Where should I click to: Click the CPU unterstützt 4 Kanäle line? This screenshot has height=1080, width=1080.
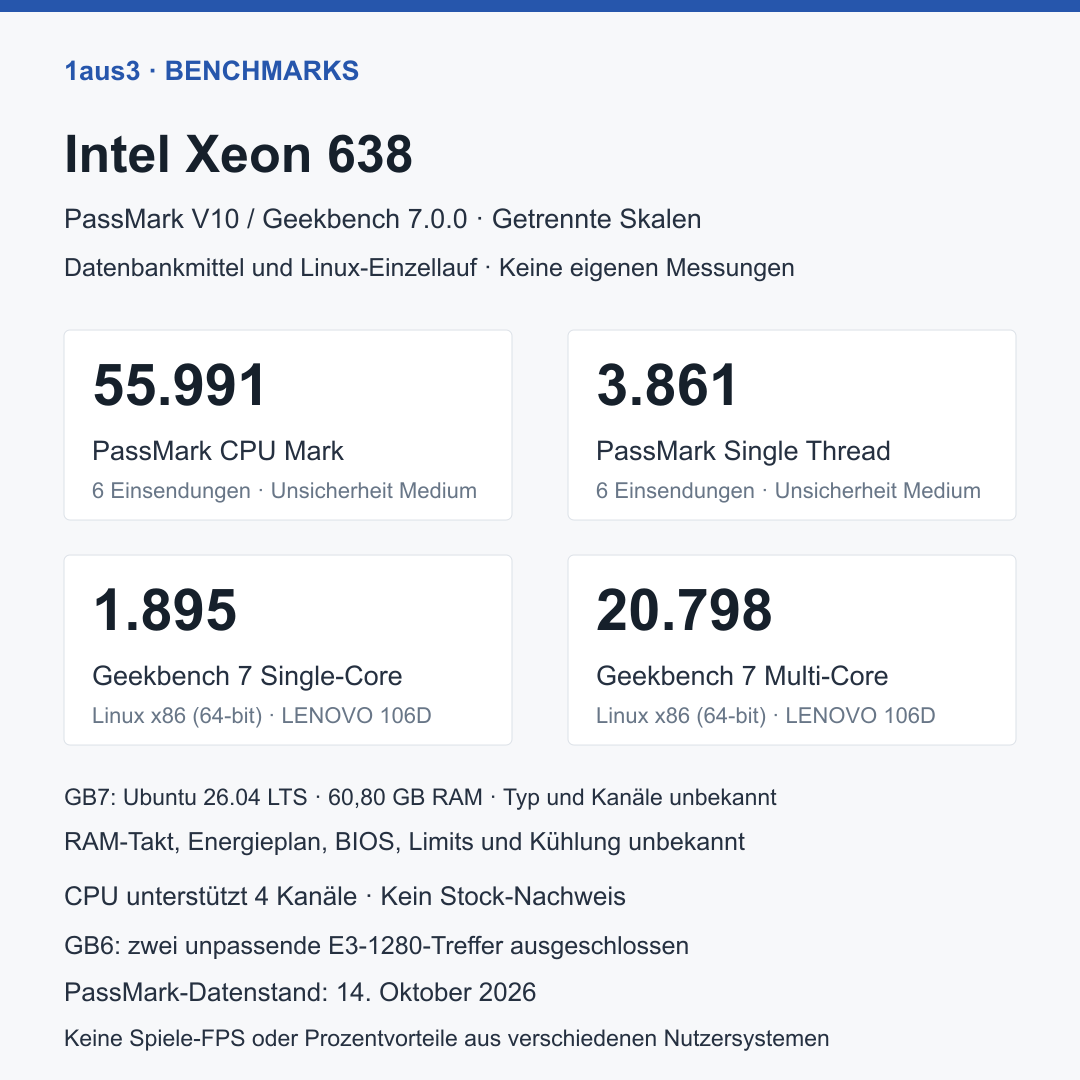345,896
